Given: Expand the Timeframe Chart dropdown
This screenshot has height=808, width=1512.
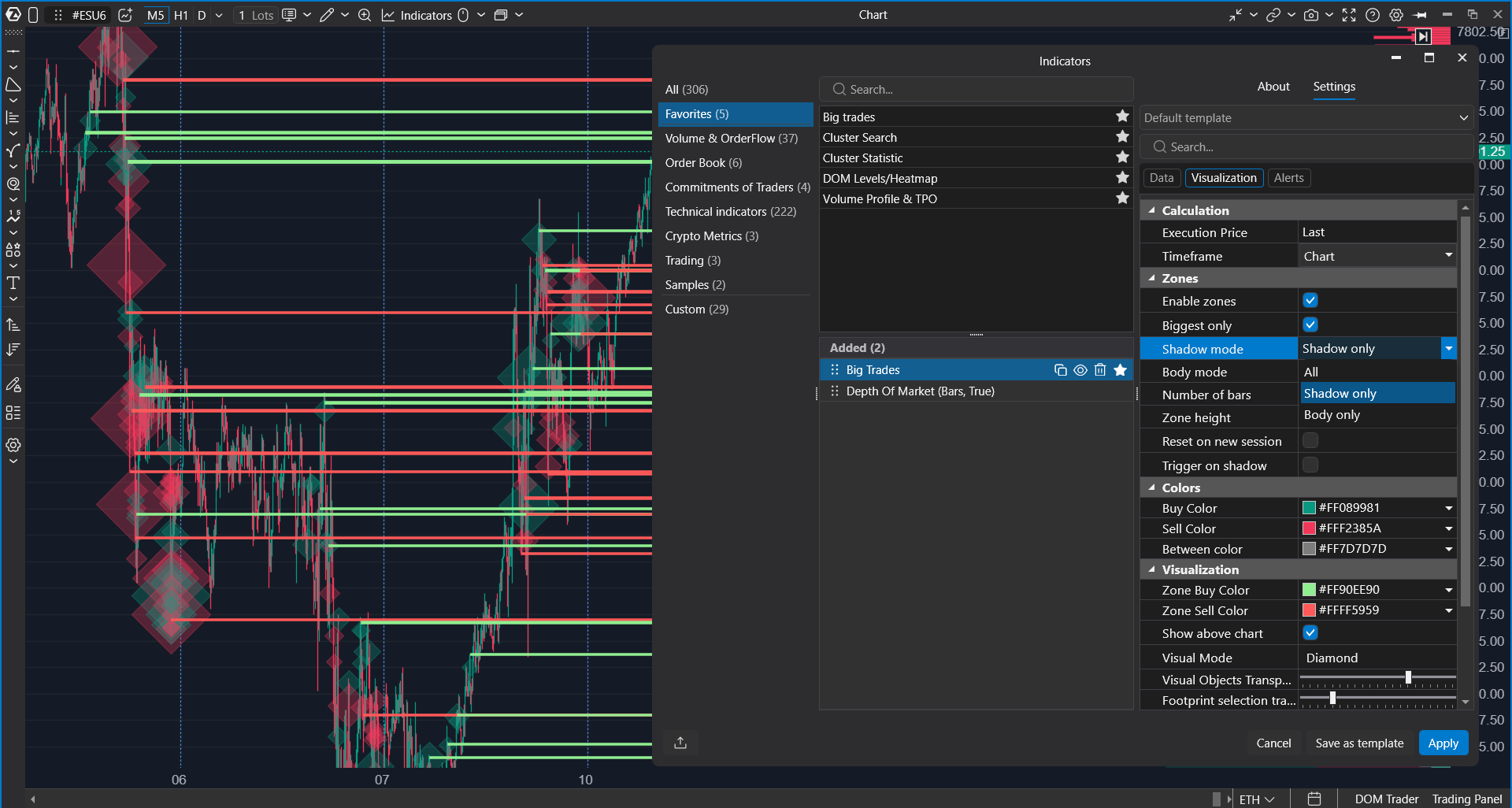Looking at the screenshot, I should point(1377,256).
